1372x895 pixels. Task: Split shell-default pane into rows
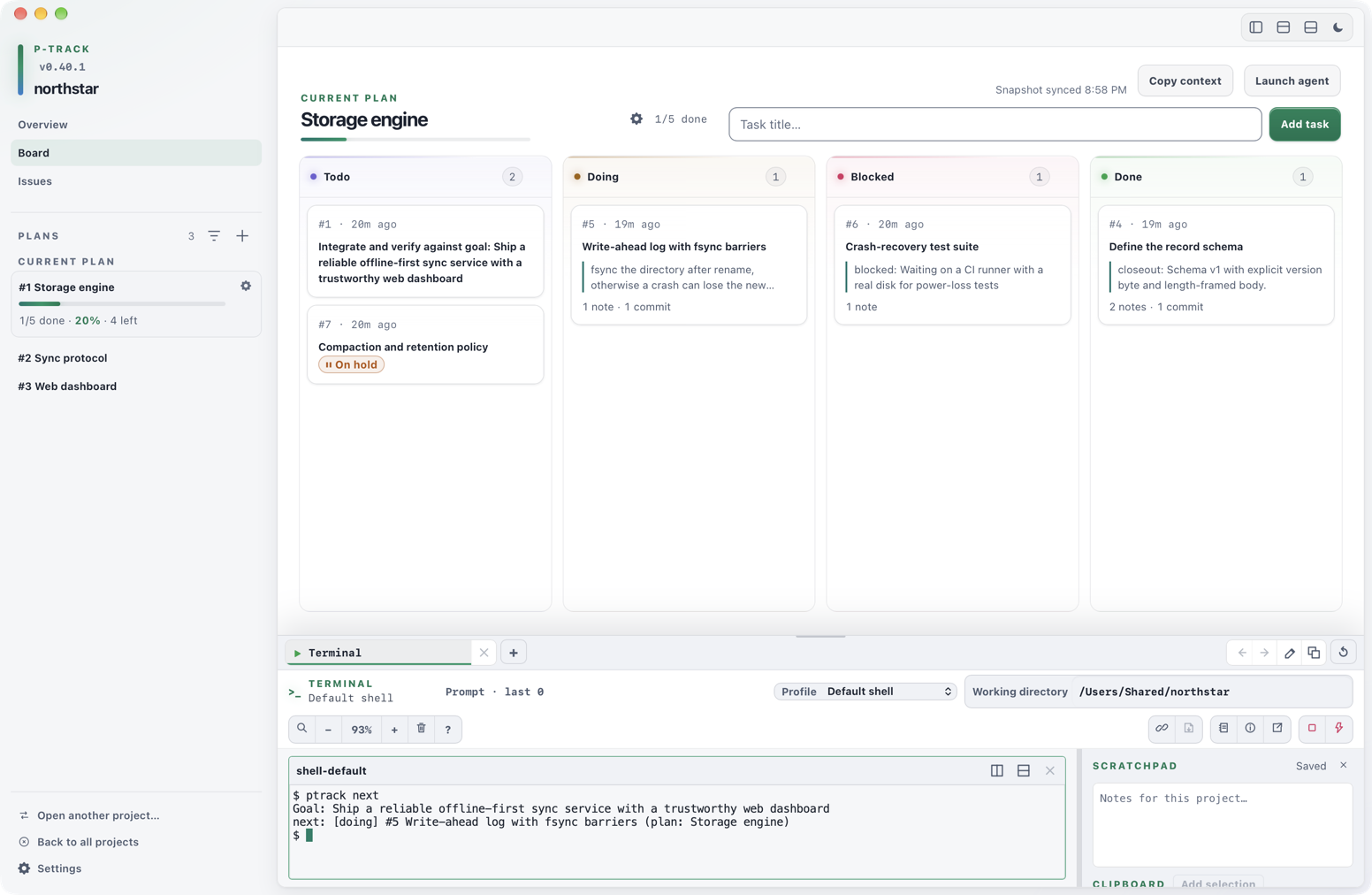pos(1024,771)
